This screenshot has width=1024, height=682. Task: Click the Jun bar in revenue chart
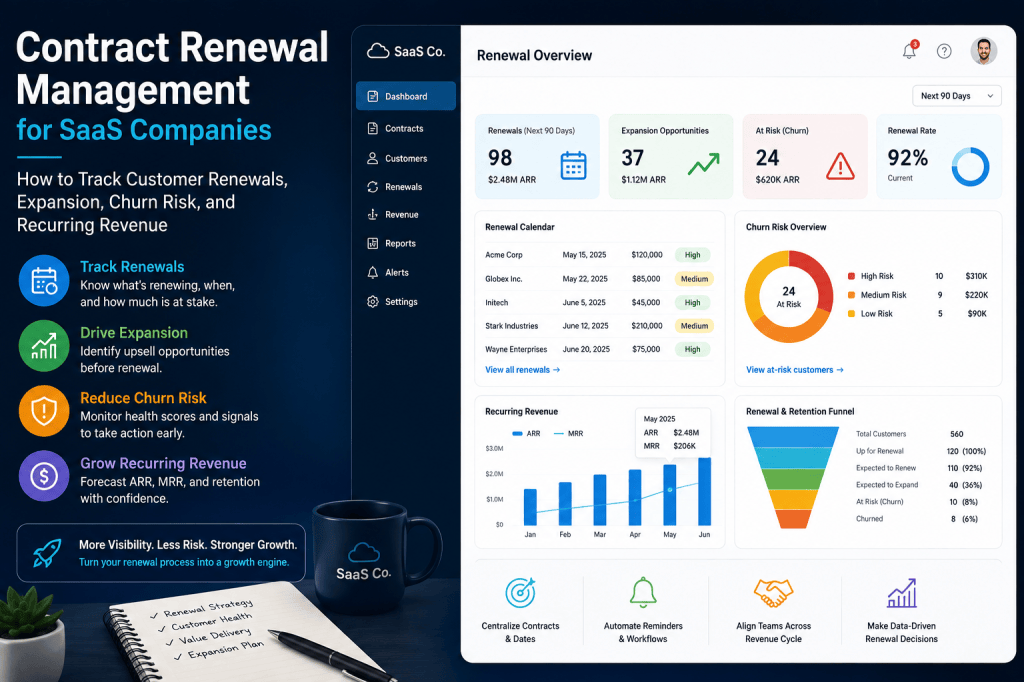[x=705, y=491]
